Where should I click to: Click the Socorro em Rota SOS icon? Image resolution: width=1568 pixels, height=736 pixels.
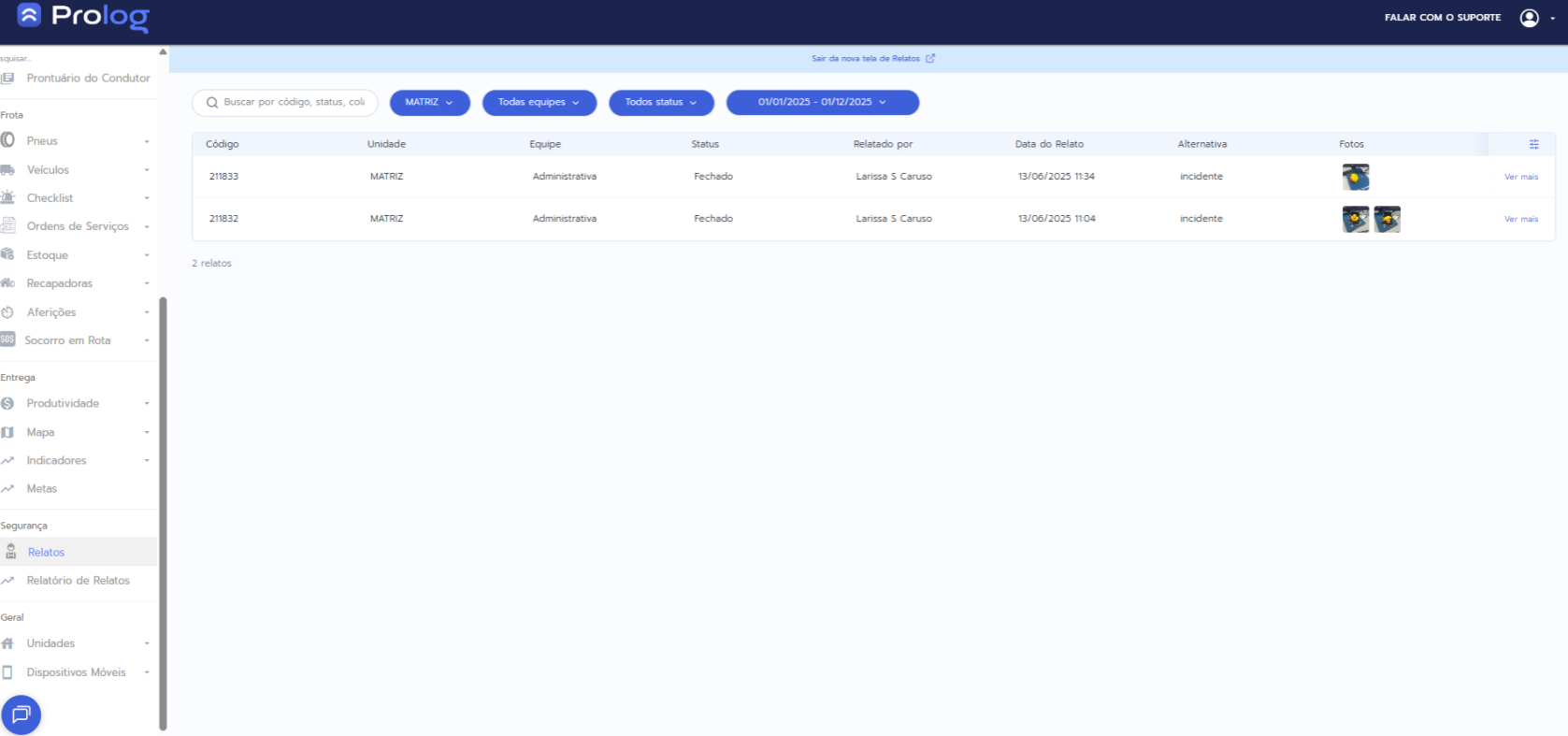pyautogui.click(x=8, y=339)
